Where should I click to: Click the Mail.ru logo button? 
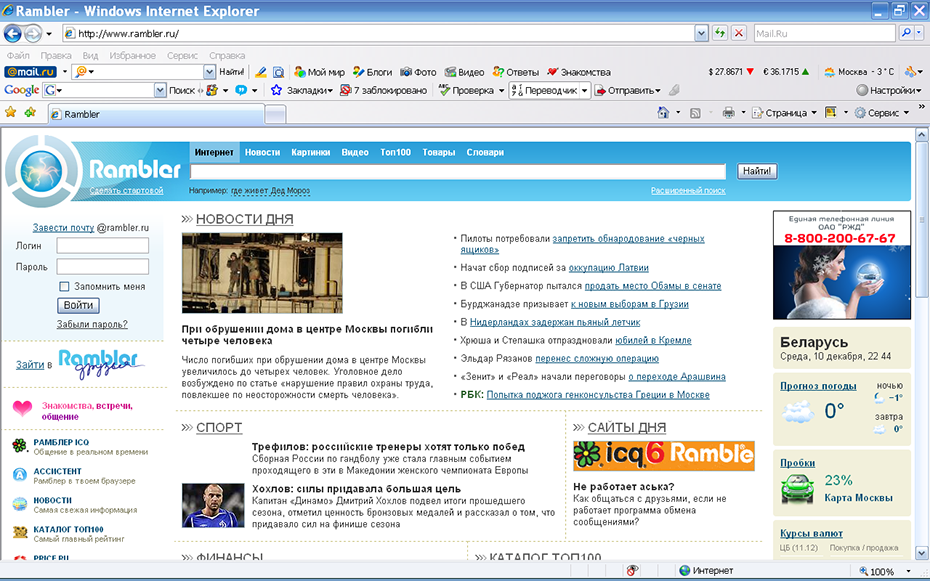pyautogui.click(x=31, y=72)
